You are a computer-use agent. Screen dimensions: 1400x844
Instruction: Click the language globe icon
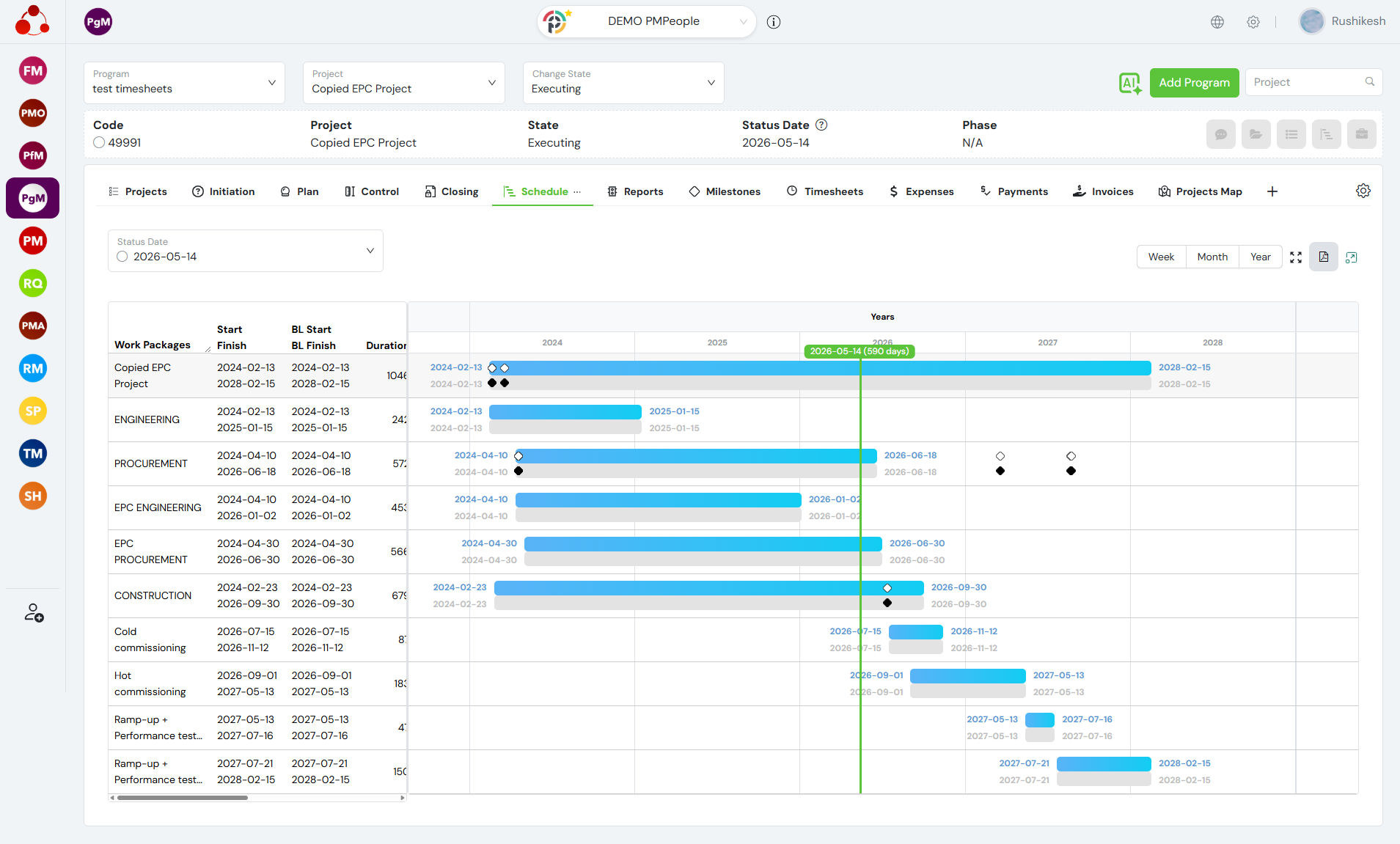click(x=1217, y=22)
